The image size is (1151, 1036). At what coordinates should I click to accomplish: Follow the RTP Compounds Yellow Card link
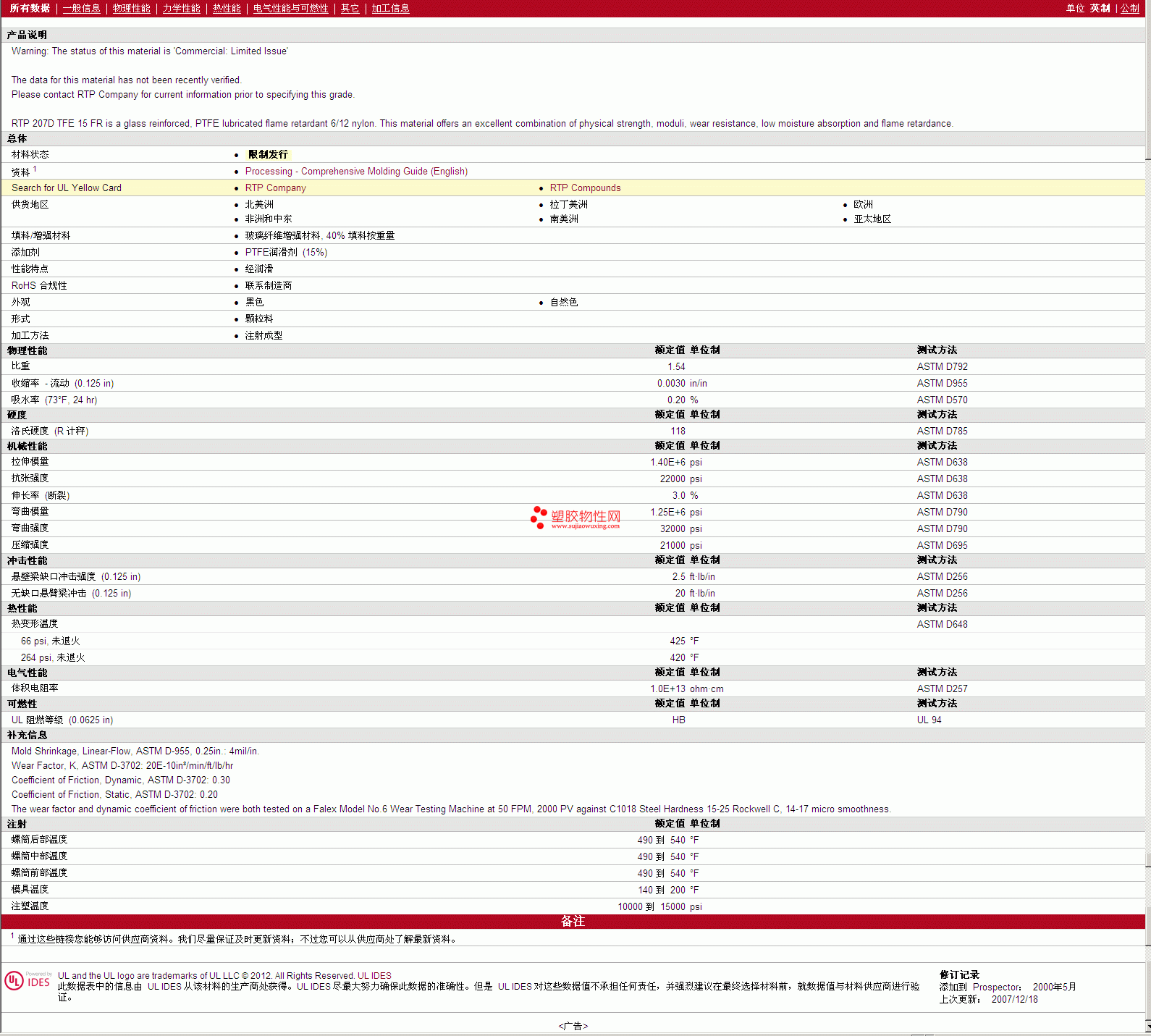pyautogui.click(x=585, y=188)
